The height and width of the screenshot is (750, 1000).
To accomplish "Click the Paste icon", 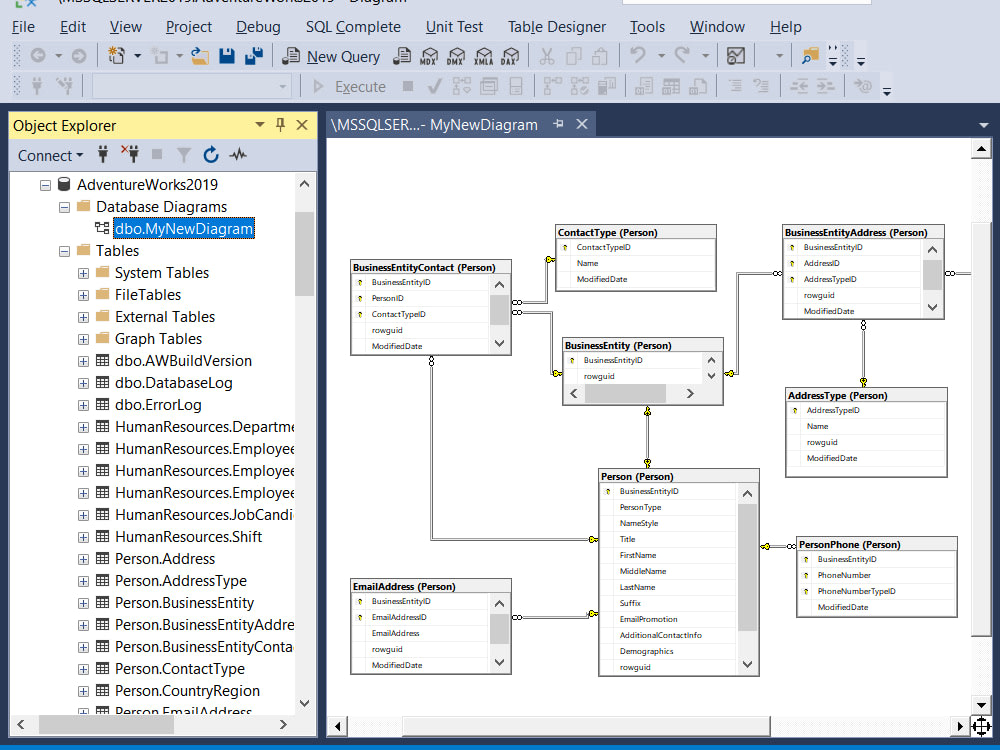I will pos(599,57).
